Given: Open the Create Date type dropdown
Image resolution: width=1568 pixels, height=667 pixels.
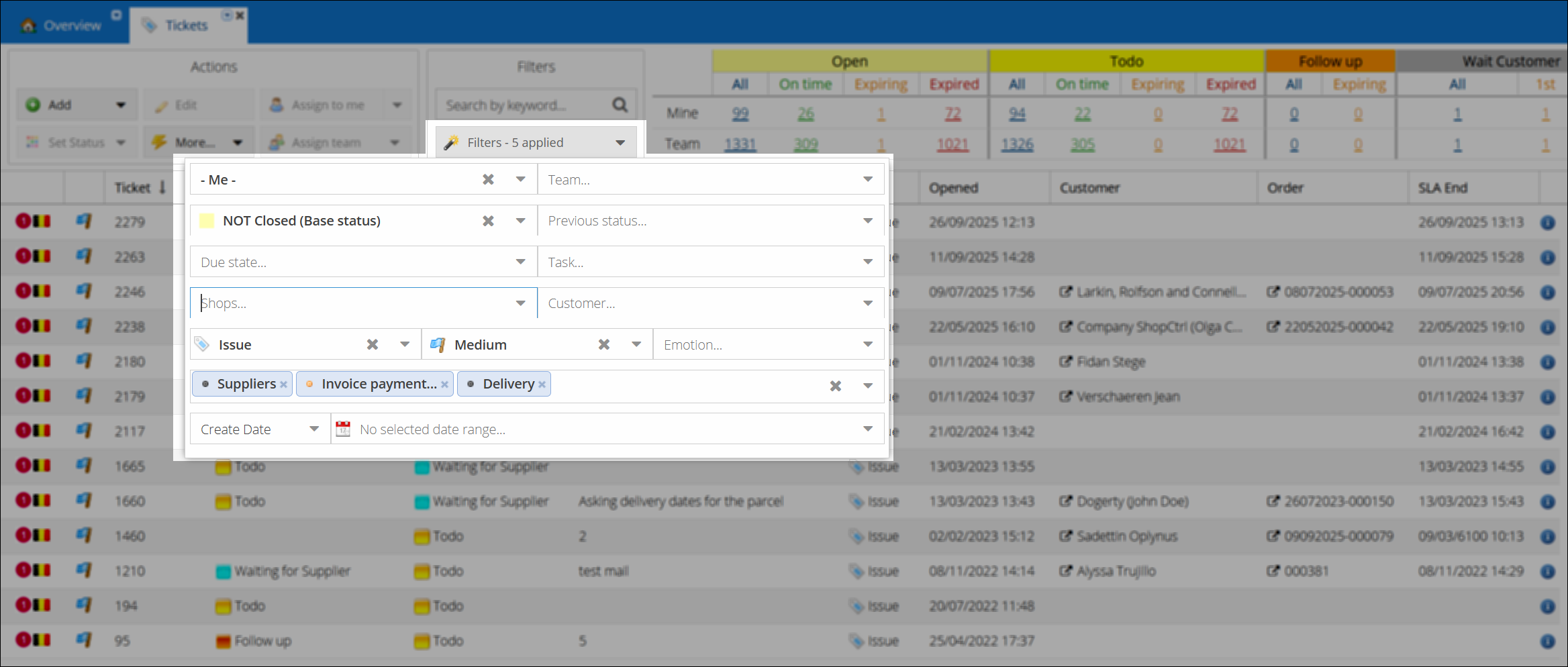Looking at the screenshot, I should (313, 429).
